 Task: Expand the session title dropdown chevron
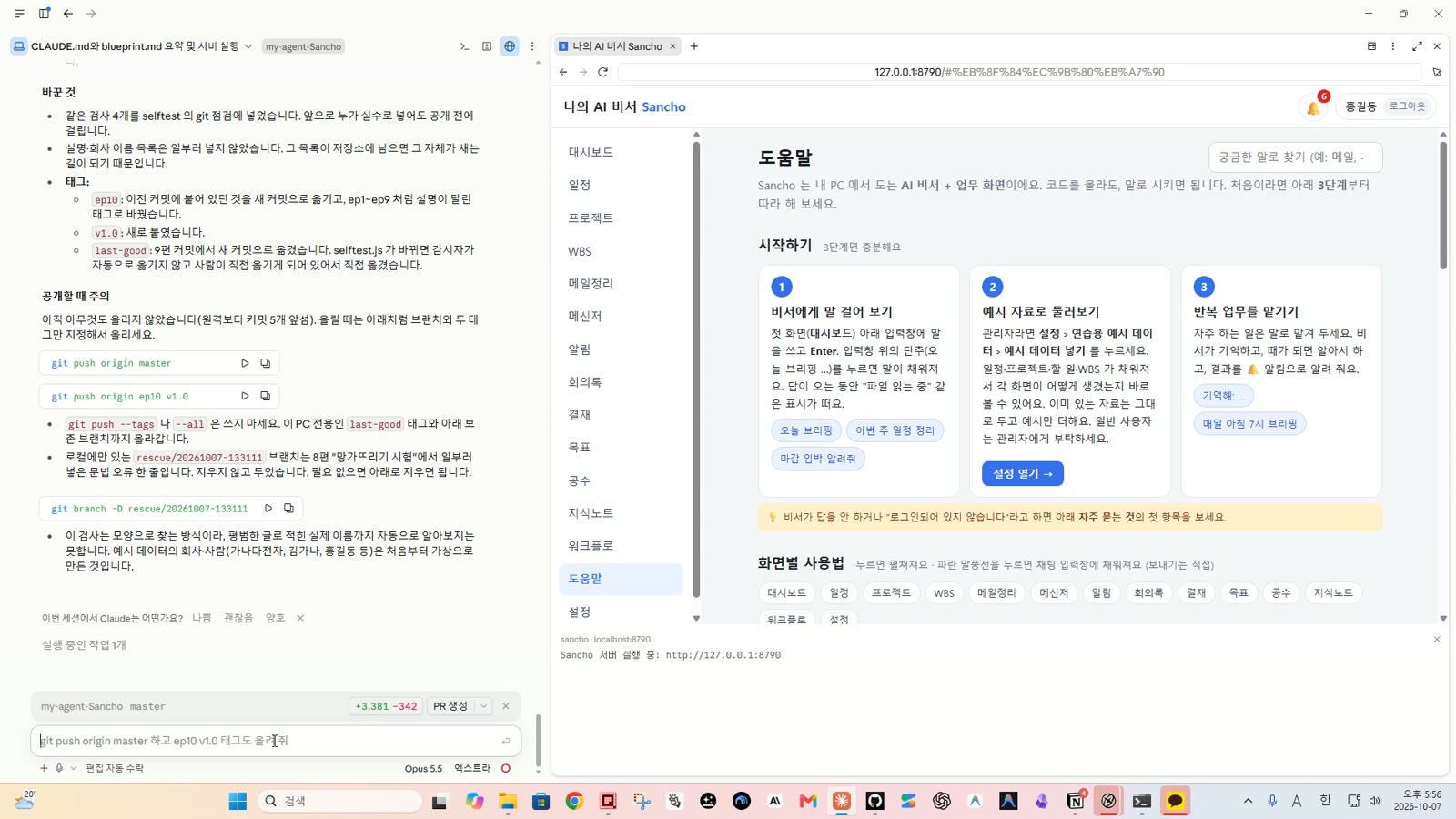(x=248, y=46)
